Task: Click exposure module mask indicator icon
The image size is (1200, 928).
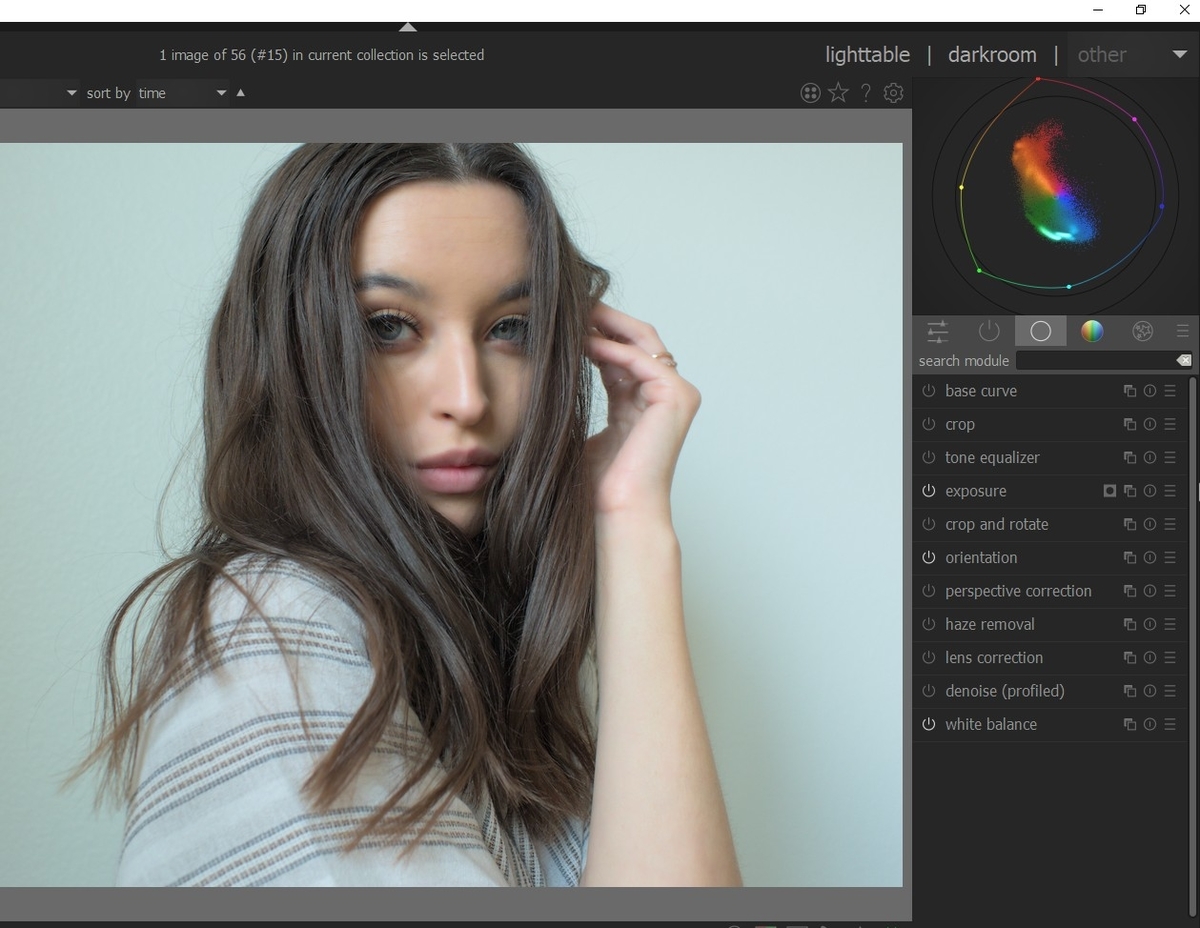Action: (x=1109, y=491)
